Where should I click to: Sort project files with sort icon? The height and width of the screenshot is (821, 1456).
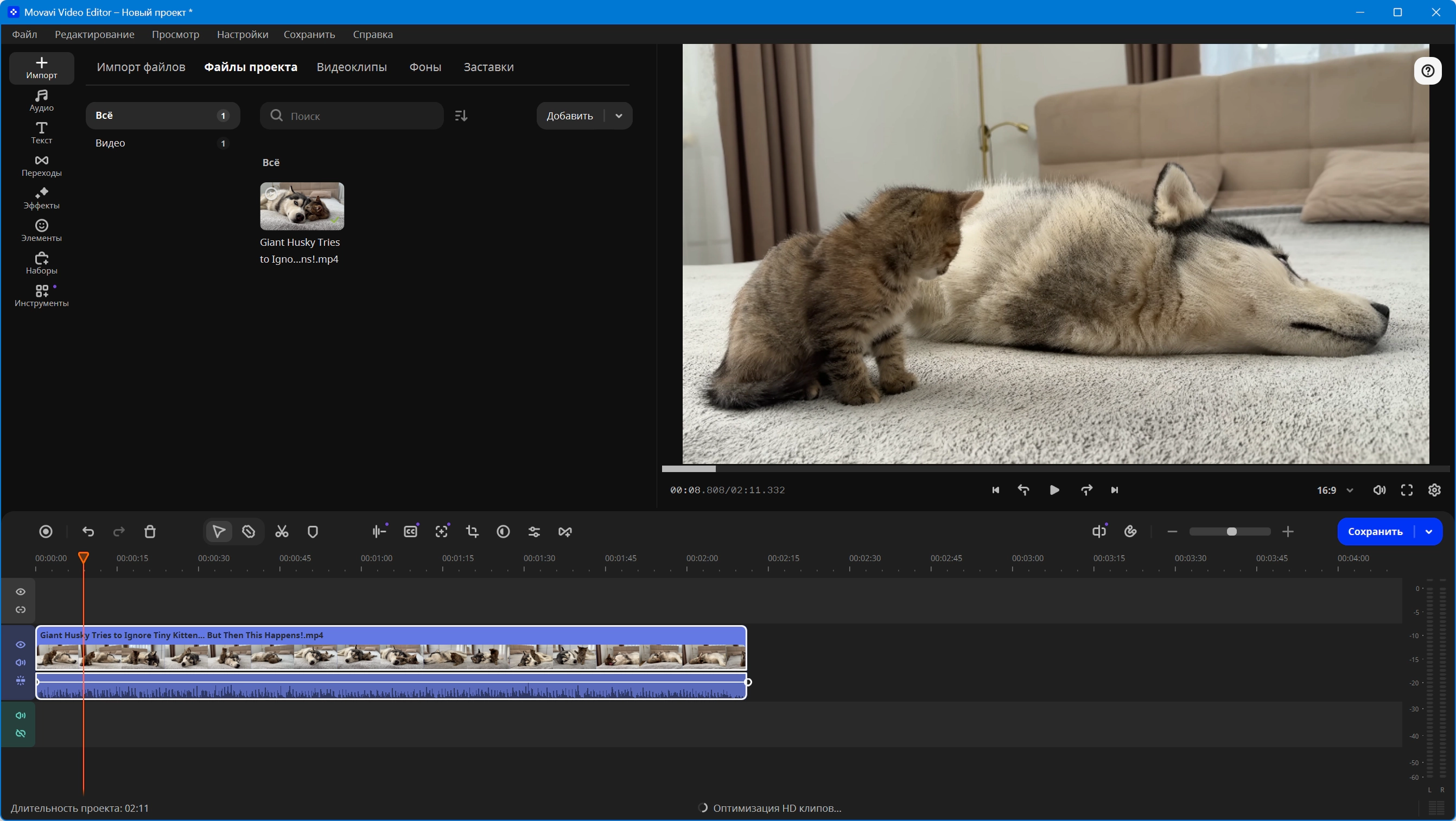pos(461,115)
